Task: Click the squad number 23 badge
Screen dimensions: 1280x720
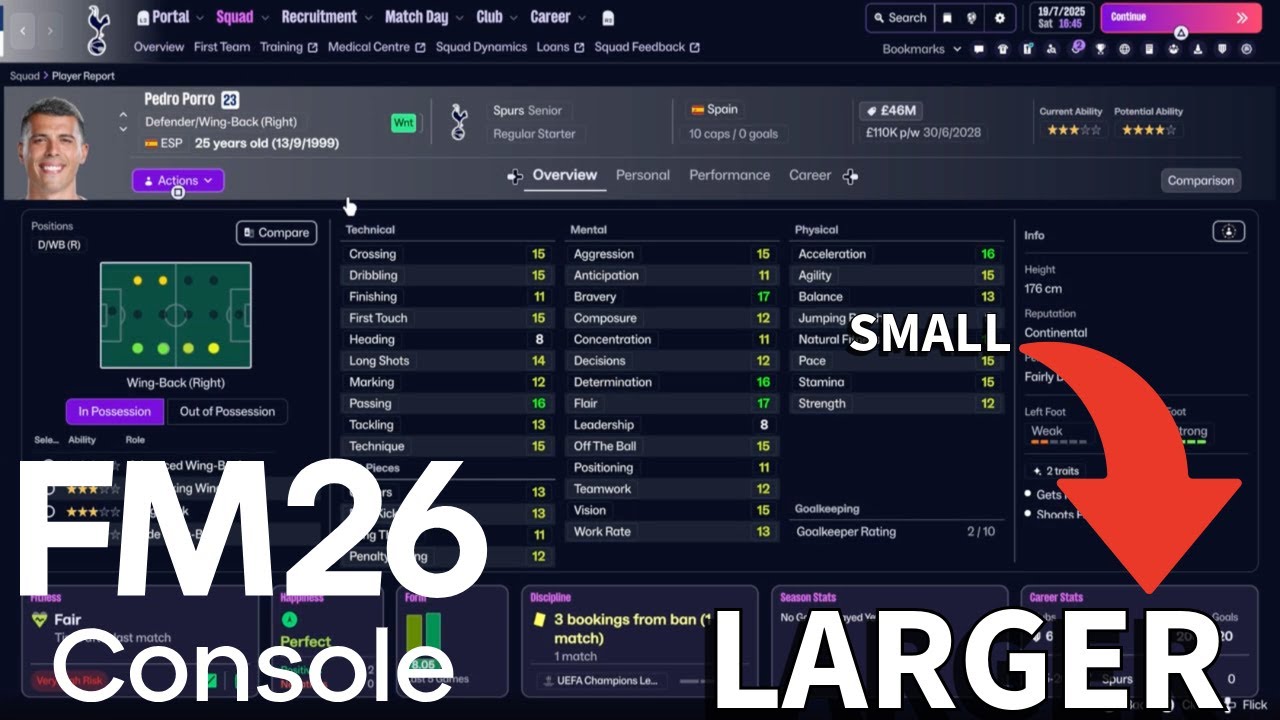Action: (230, 100)
